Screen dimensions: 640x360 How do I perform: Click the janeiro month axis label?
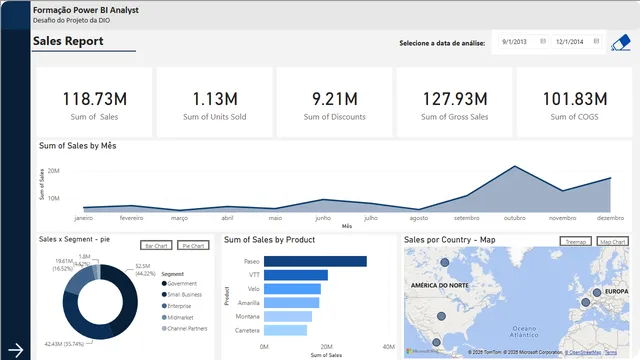click(x=83, y=218)
